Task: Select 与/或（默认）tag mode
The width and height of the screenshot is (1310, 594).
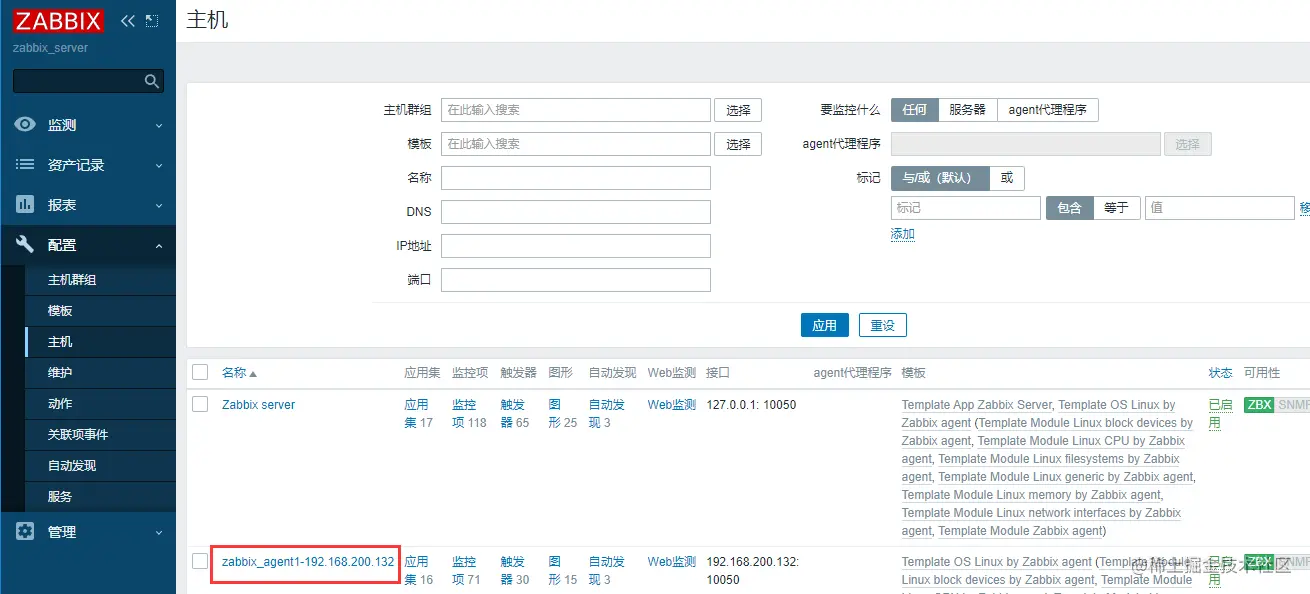Action: 940,178
